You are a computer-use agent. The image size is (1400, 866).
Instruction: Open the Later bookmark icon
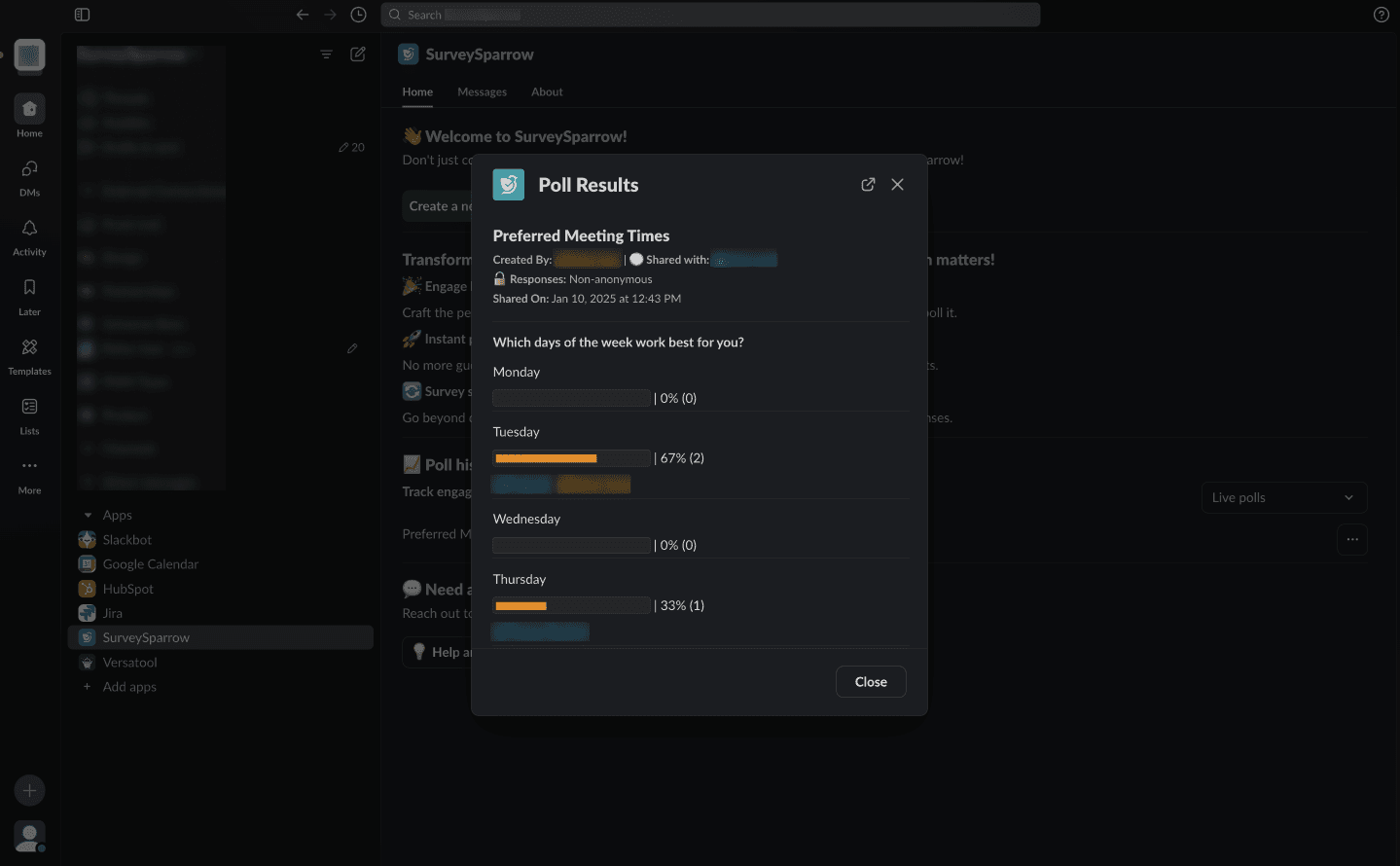tap(29, 295)
